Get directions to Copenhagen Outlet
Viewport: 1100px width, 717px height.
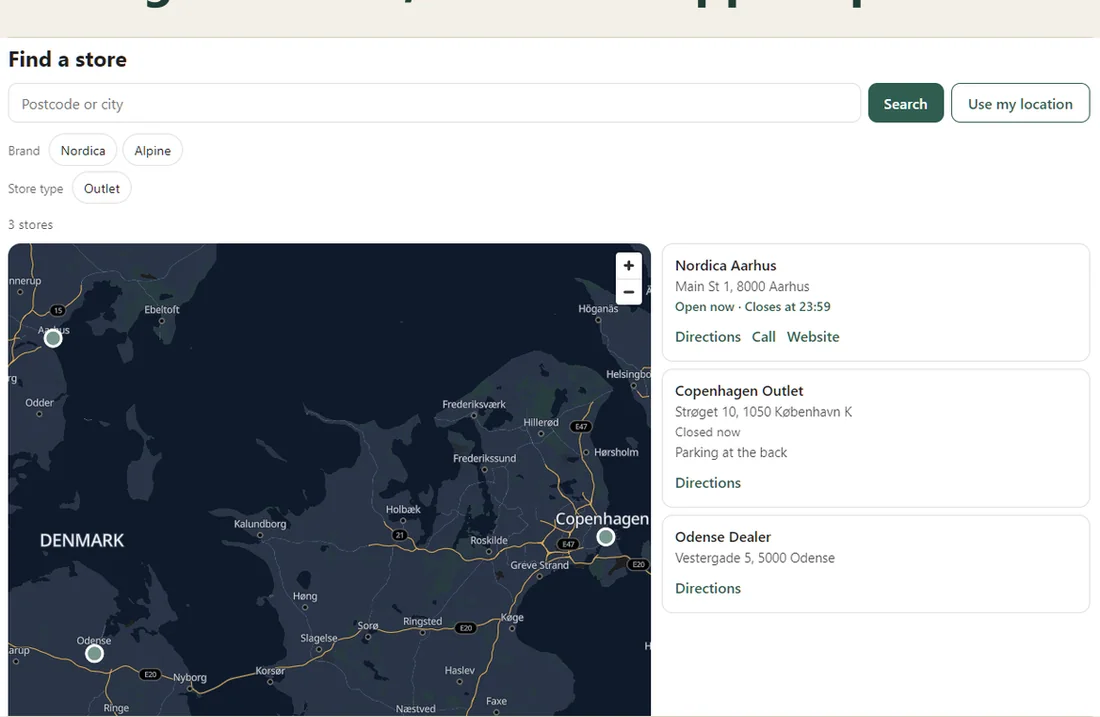click(707, 483)
